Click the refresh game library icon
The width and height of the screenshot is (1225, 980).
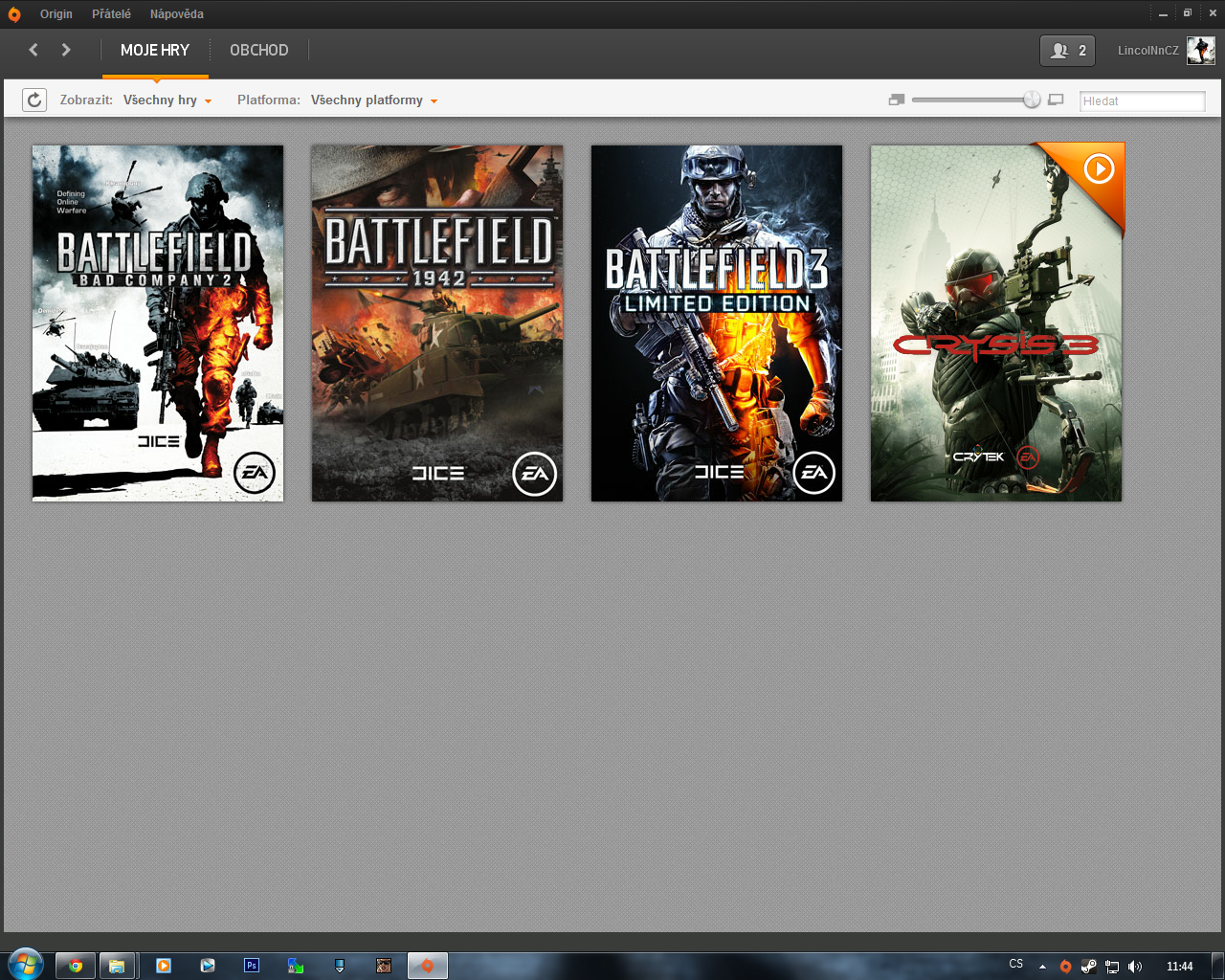click(x=34, y=100)
